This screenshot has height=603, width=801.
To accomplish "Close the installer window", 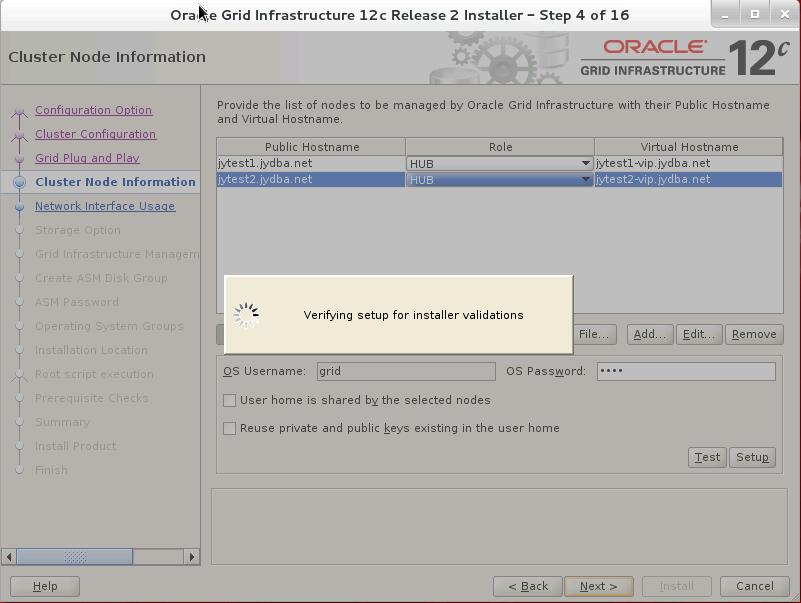I will [x=785, y=15].
